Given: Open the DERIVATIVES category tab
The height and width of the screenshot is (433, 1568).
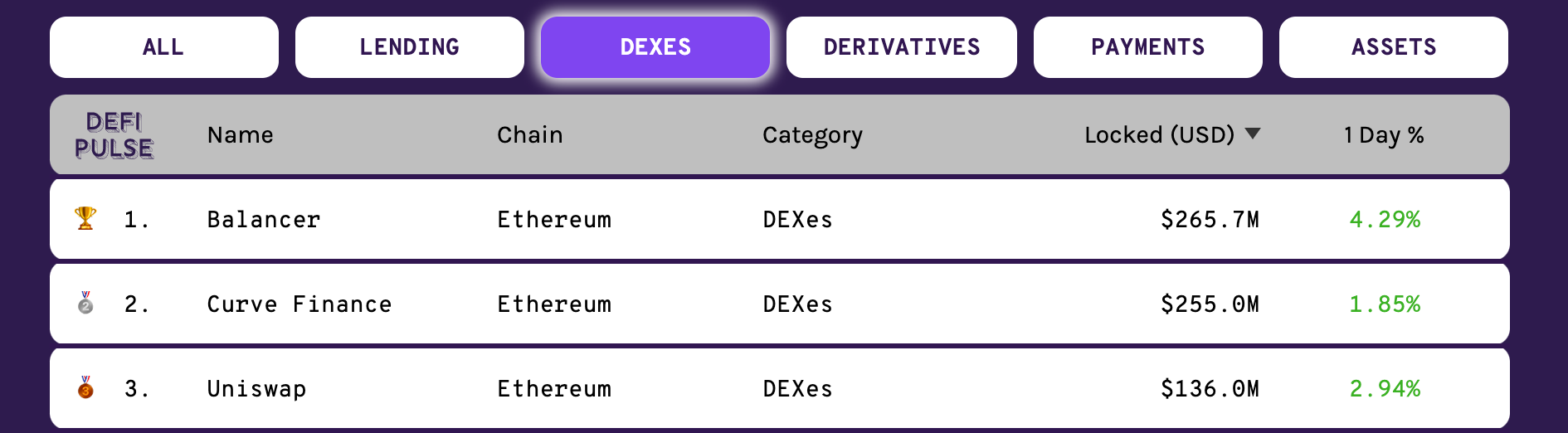Looking at the screenshot, I should click(x=902, y=47).
